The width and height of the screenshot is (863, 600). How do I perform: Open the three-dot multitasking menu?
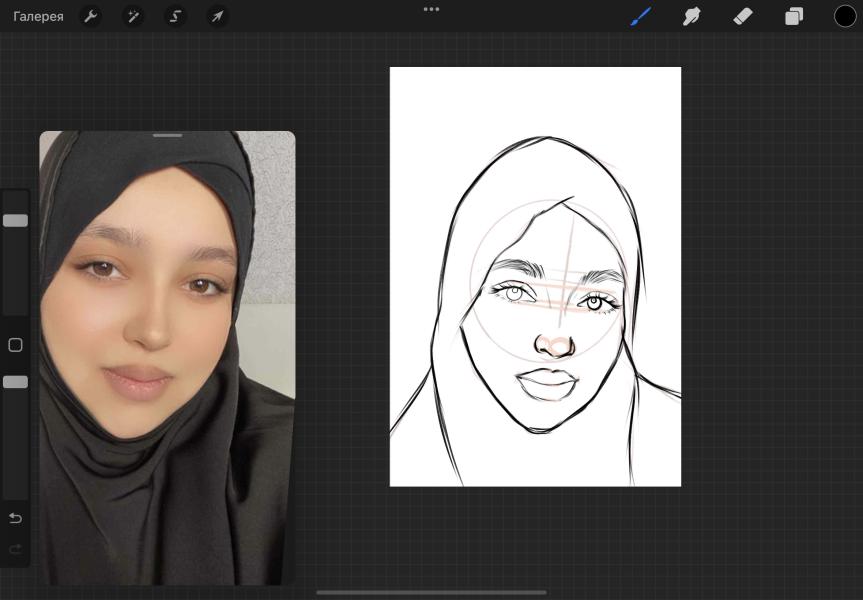[x=432, y=9]
